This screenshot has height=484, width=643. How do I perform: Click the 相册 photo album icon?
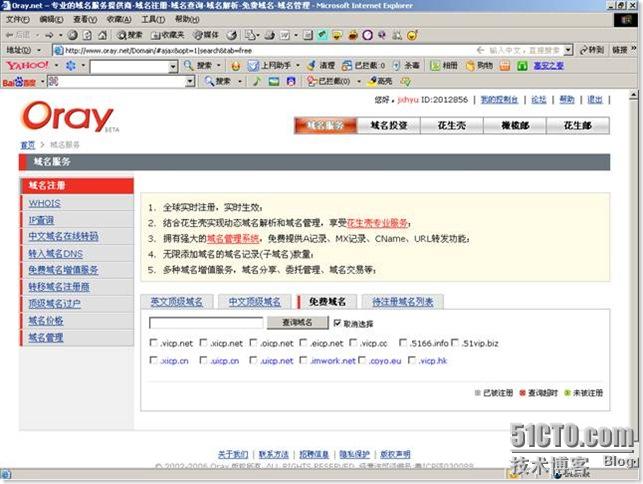(x=435, y=65)
